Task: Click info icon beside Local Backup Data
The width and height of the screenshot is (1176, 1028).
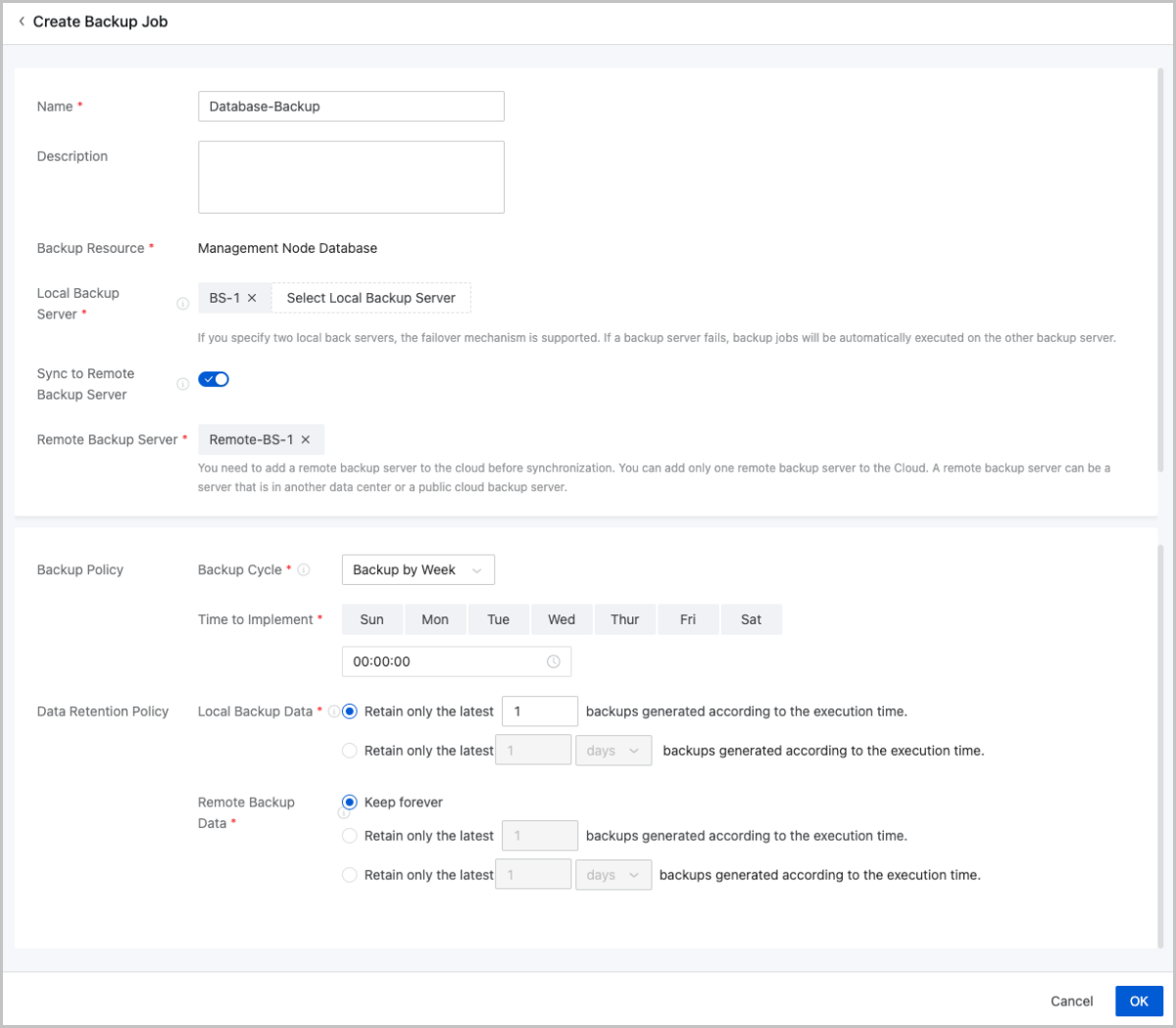Action: tap(333, 711)
